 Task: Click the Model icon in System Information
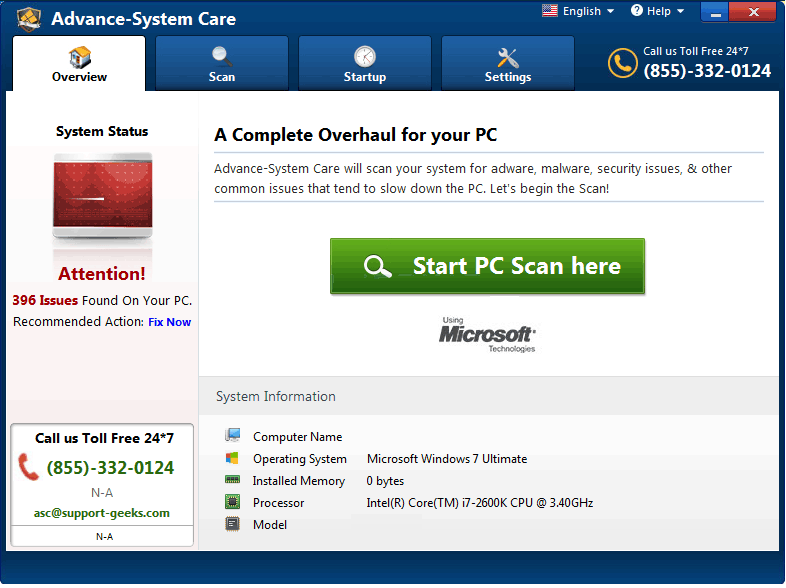pyautogui.click(x=233, y=524)
